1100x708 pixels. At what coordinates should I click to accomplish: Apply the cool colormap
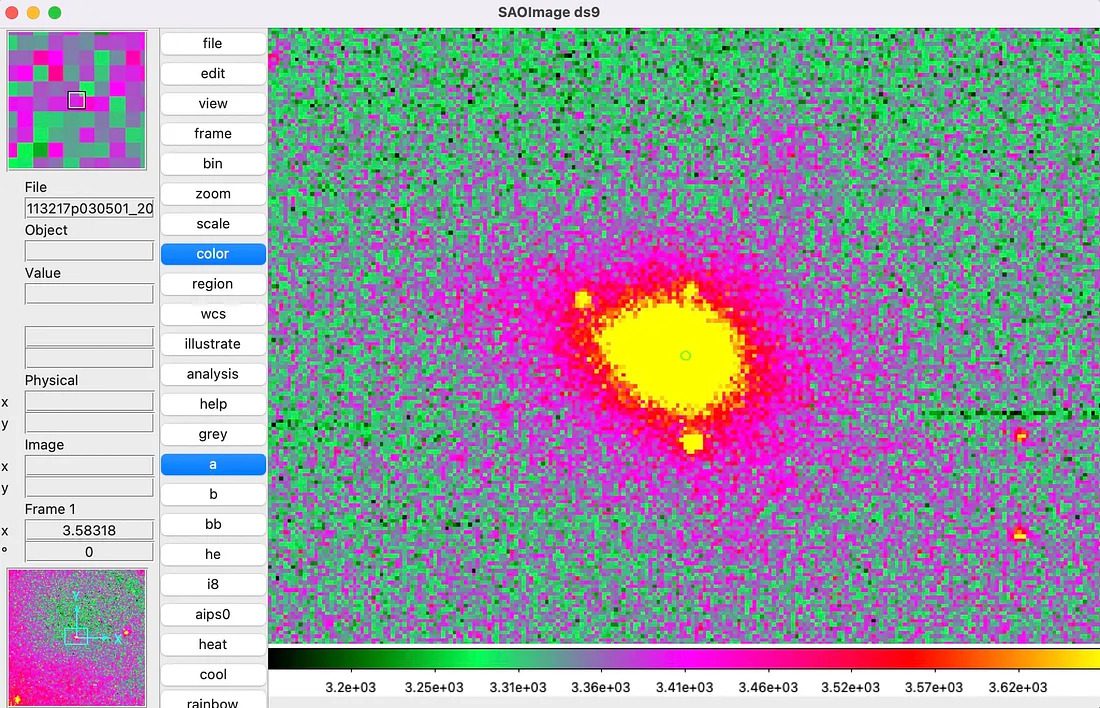click(213, 673)
